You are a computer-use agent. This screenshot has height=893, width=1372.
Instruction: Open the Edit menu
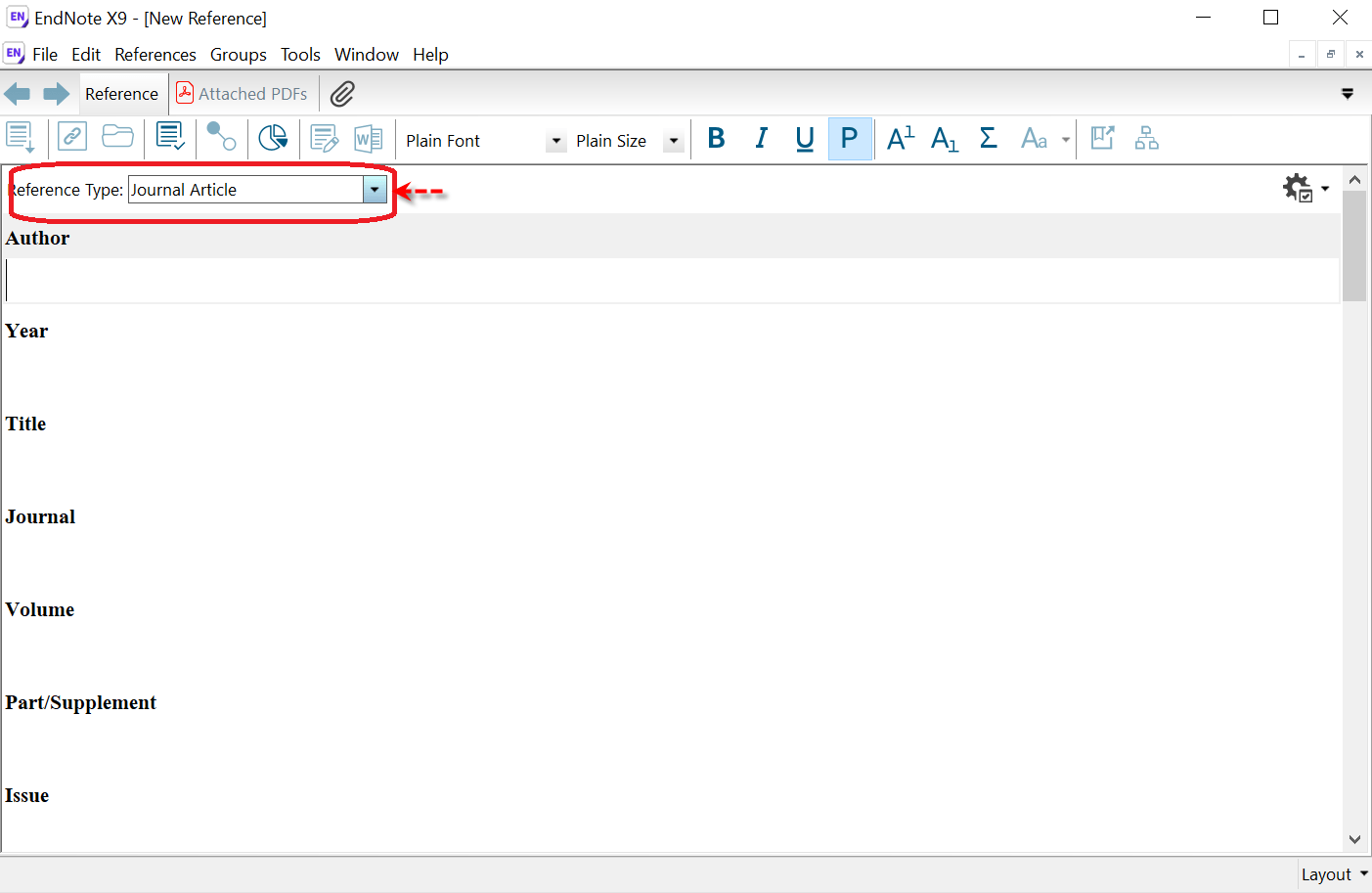tap(86, 55)
